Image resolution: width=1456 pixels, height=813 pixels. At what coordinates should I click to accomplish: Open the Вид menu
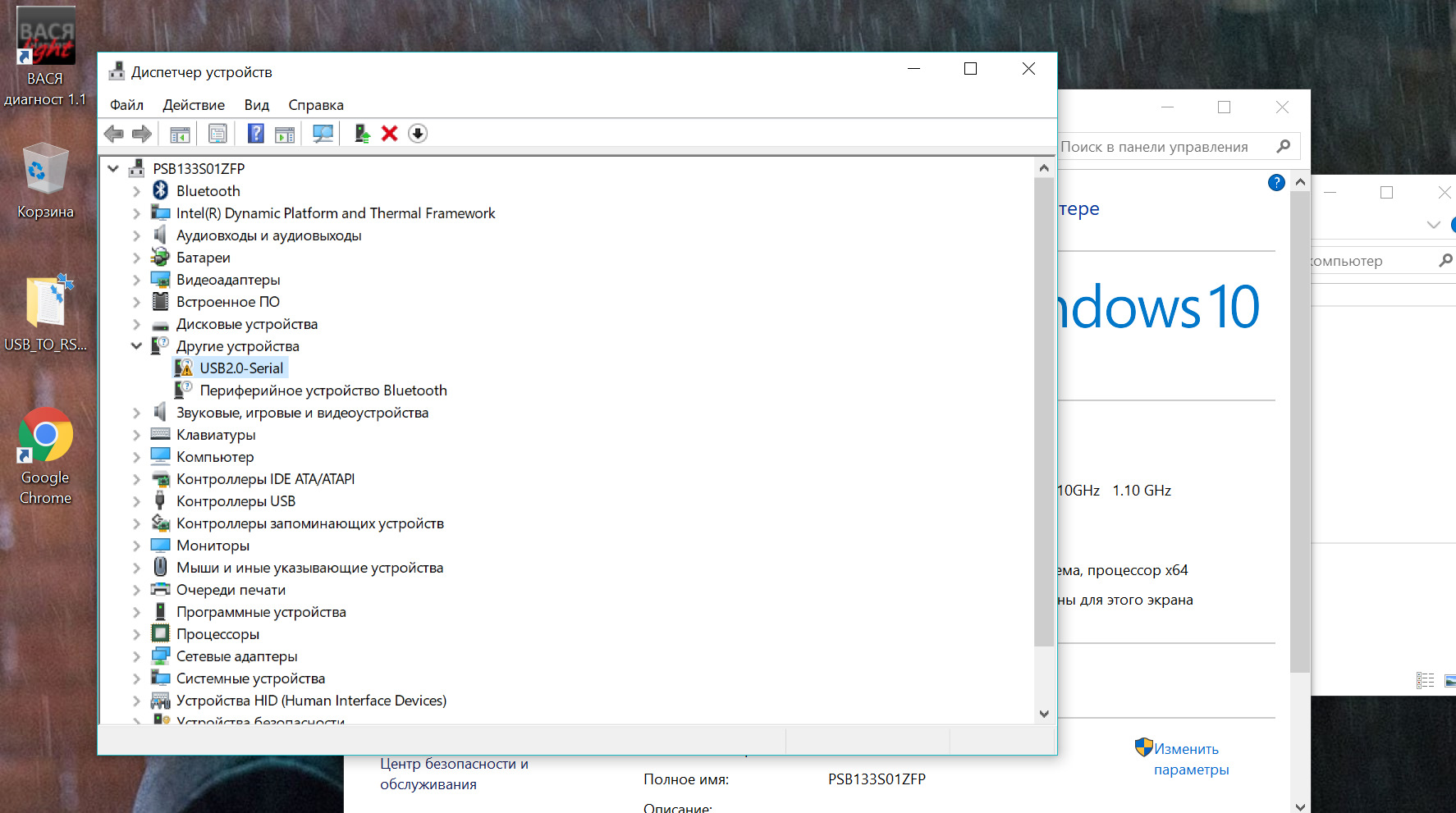coord(256,105)
